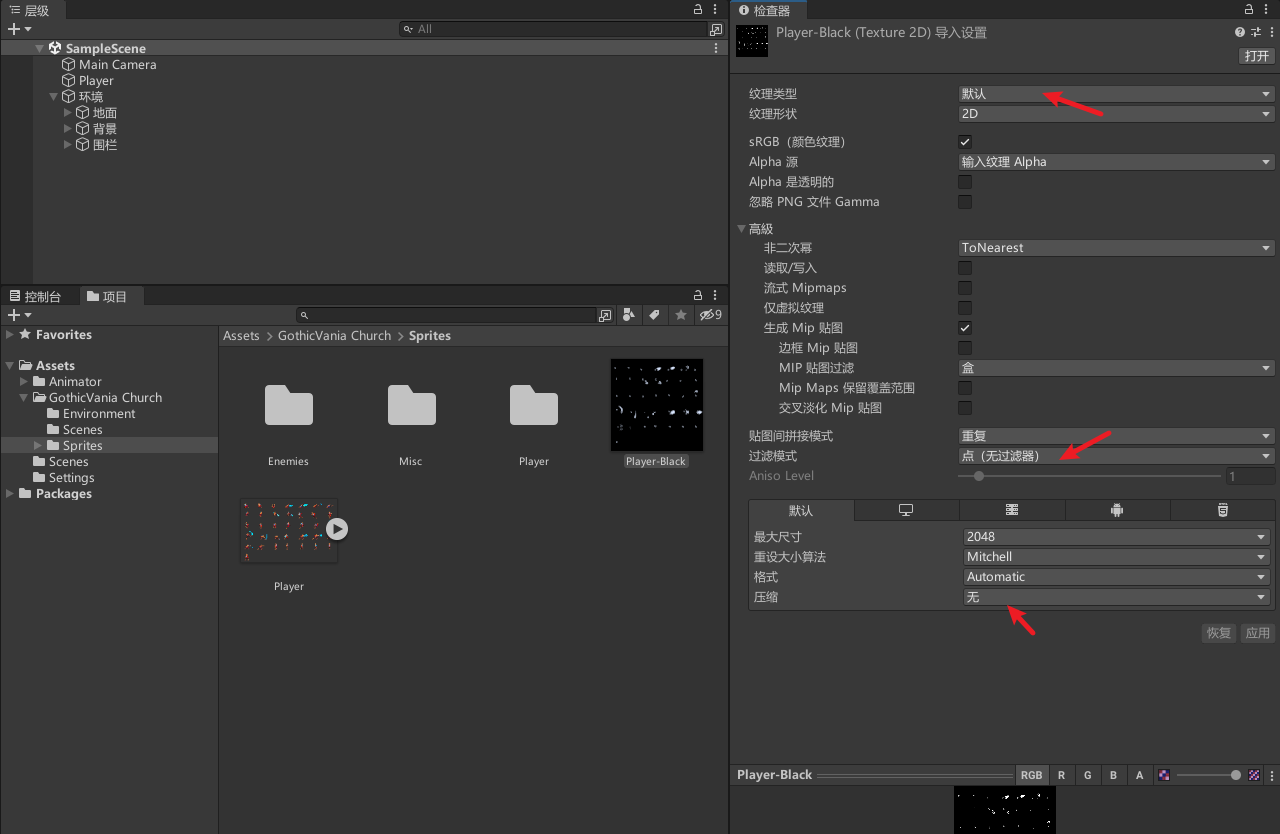
Task: Open 纹理类型 dropdown showing 默认
Action: click(1116, 94)
